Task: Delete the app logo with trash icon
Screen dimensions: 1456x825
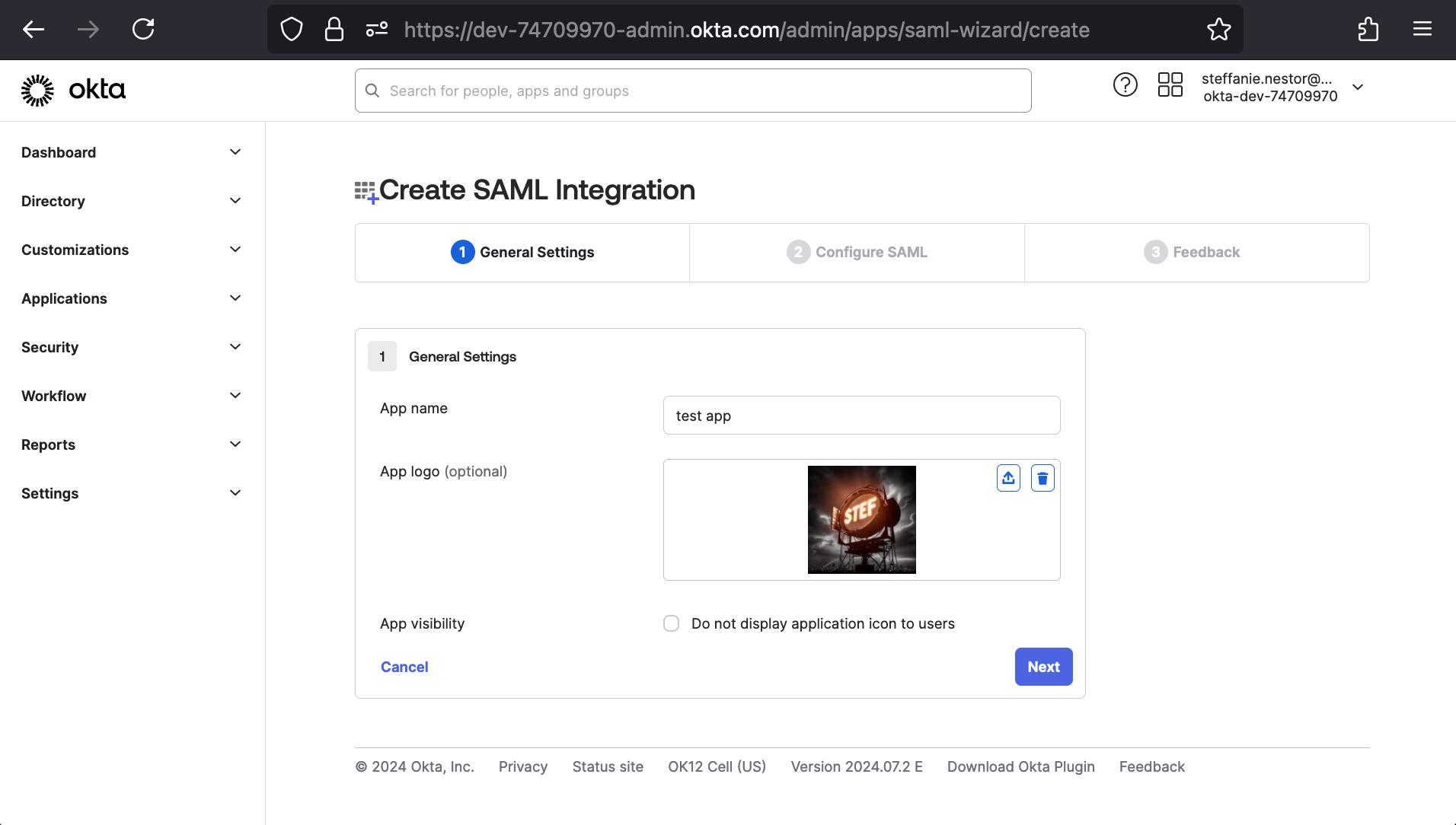Action: [x=1043, y=478]
